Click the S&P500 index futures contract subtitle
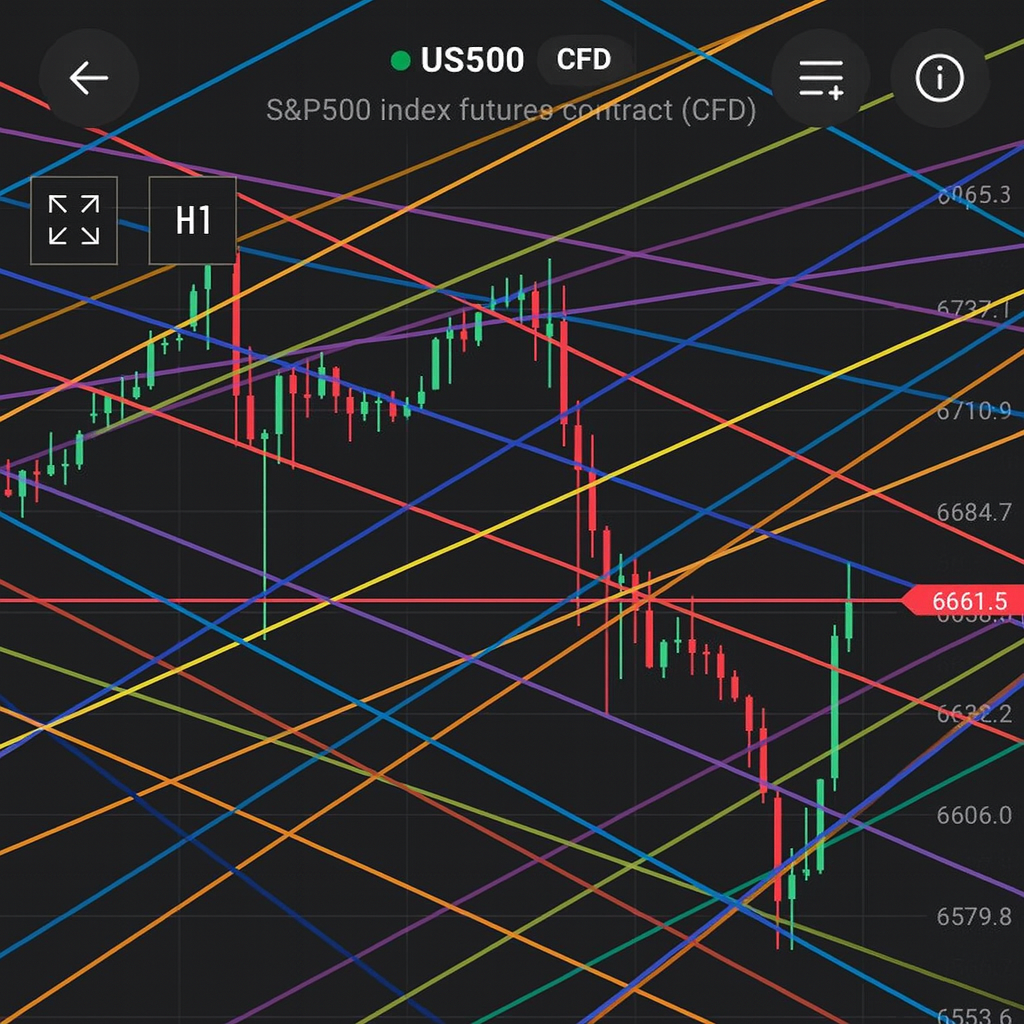 pos(511,110)
